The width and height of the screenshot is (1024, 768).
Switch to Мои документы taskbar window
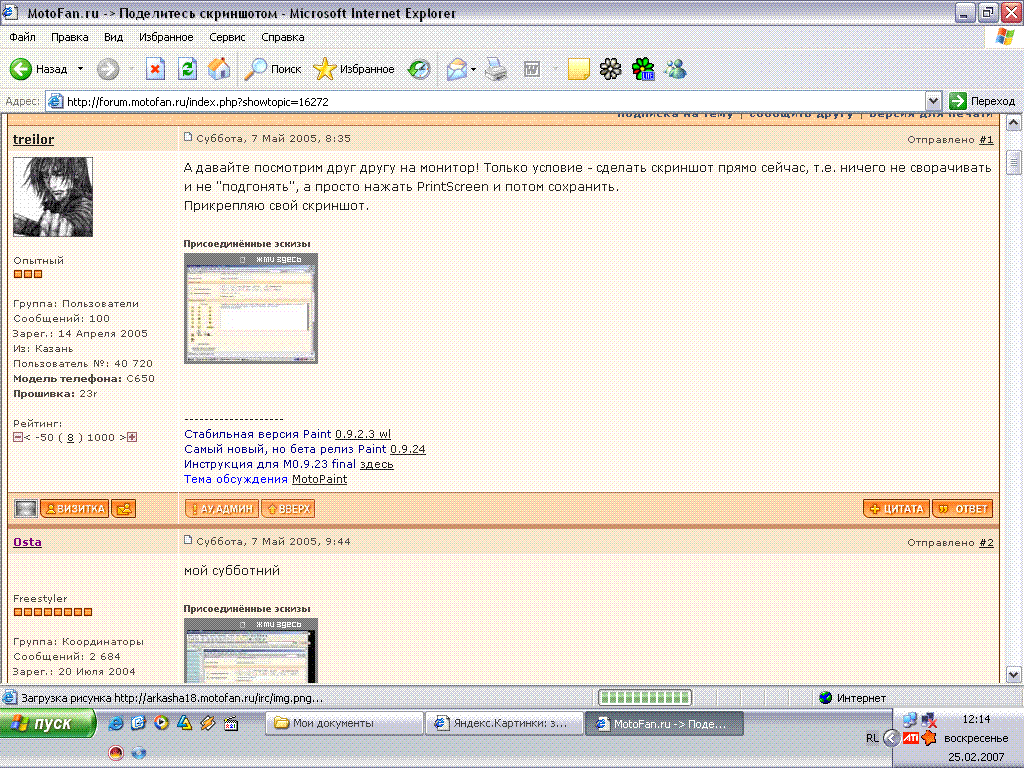(344, 724)
